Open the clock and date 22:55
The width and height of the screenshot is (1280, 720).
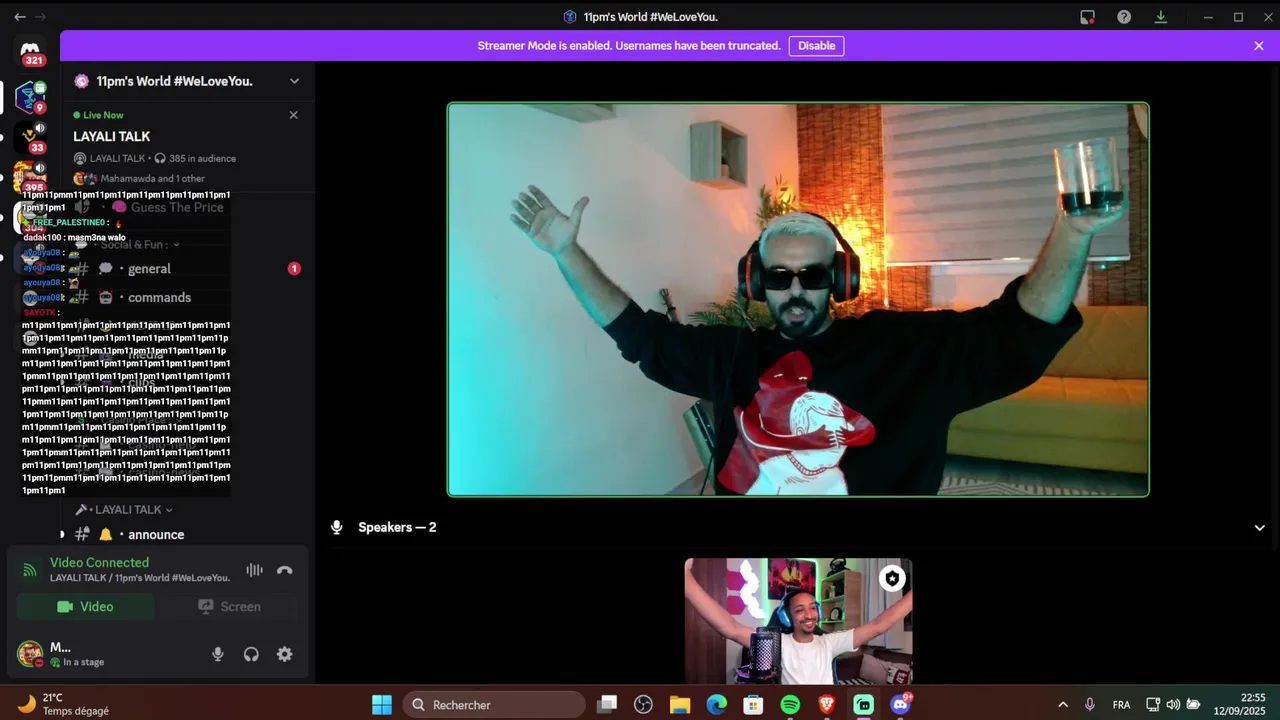click(x=1240, y=705)
